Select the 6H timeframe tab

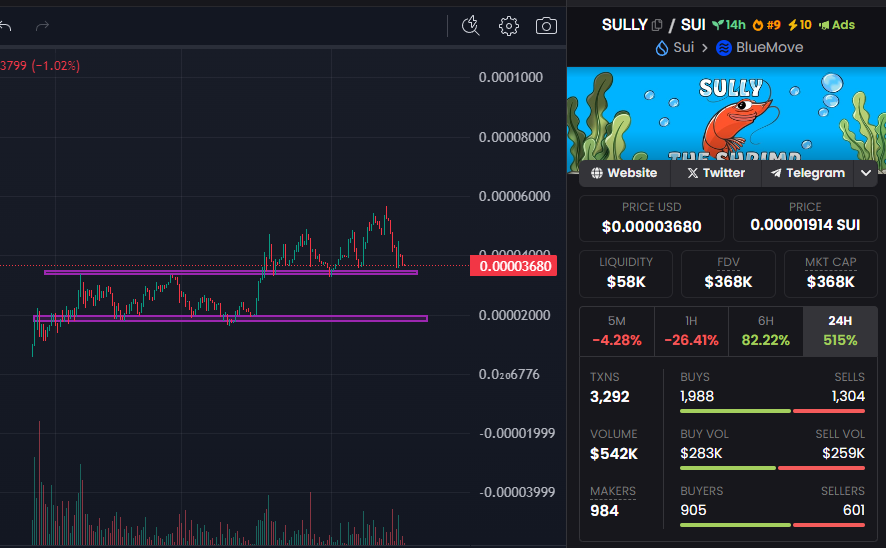[766, 332]
